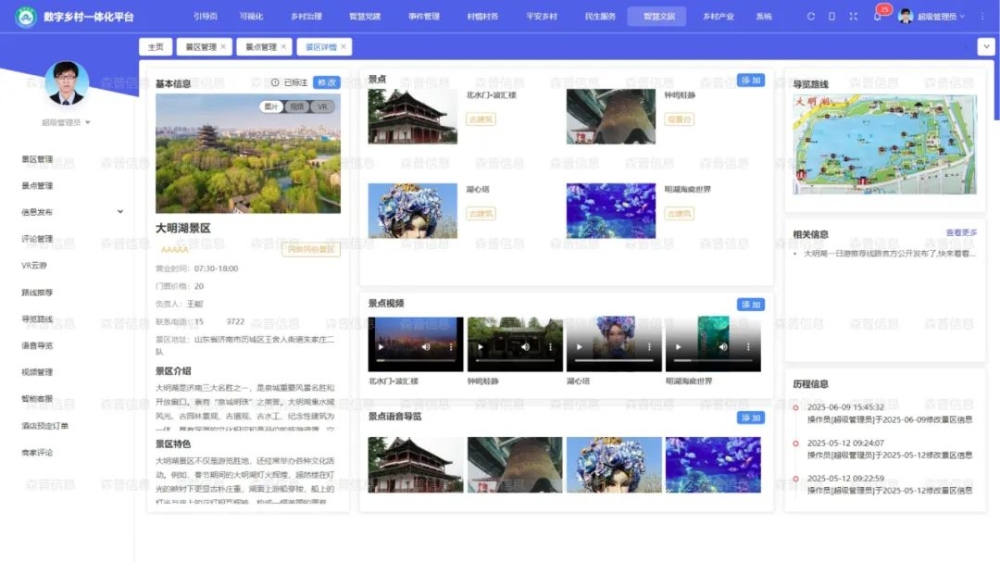Click the fullscreen icon in the header
1000x562 pixels.
point(853,17)
